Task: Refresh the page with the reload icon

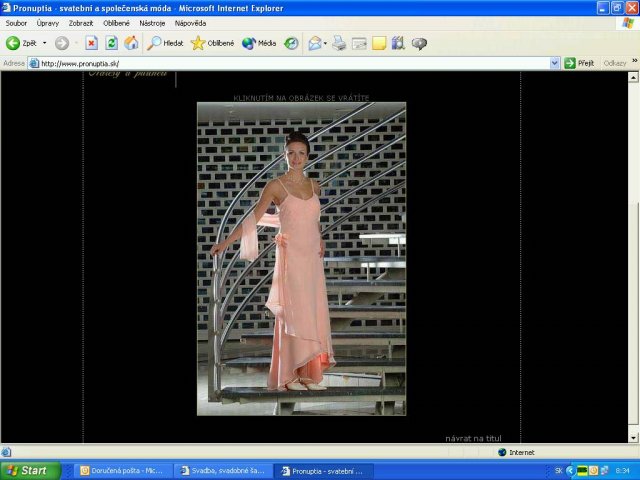Action: pyautogui.click(x=111, y=43)
